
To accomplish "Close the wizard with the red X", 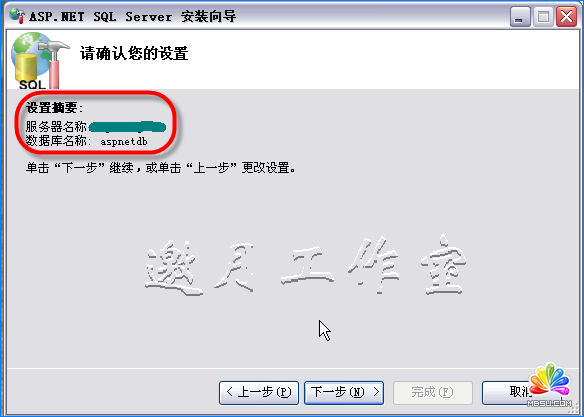I will [x=566, y=17].
